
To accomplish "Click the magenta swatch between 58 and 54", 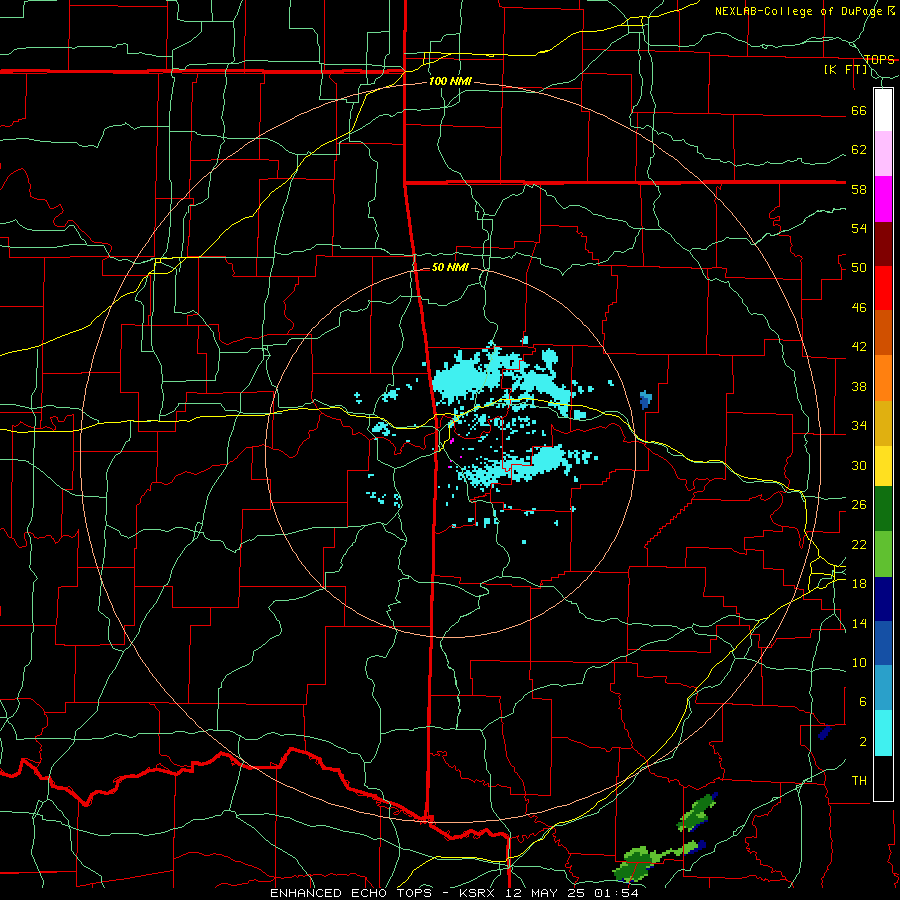I will point(883,199).
